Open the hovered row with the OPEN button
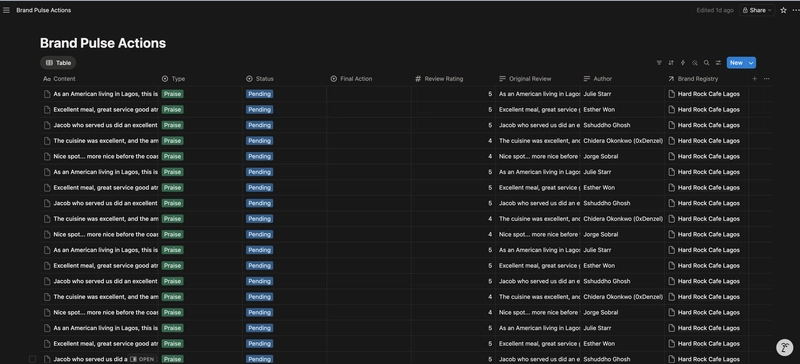 point(142,359)
